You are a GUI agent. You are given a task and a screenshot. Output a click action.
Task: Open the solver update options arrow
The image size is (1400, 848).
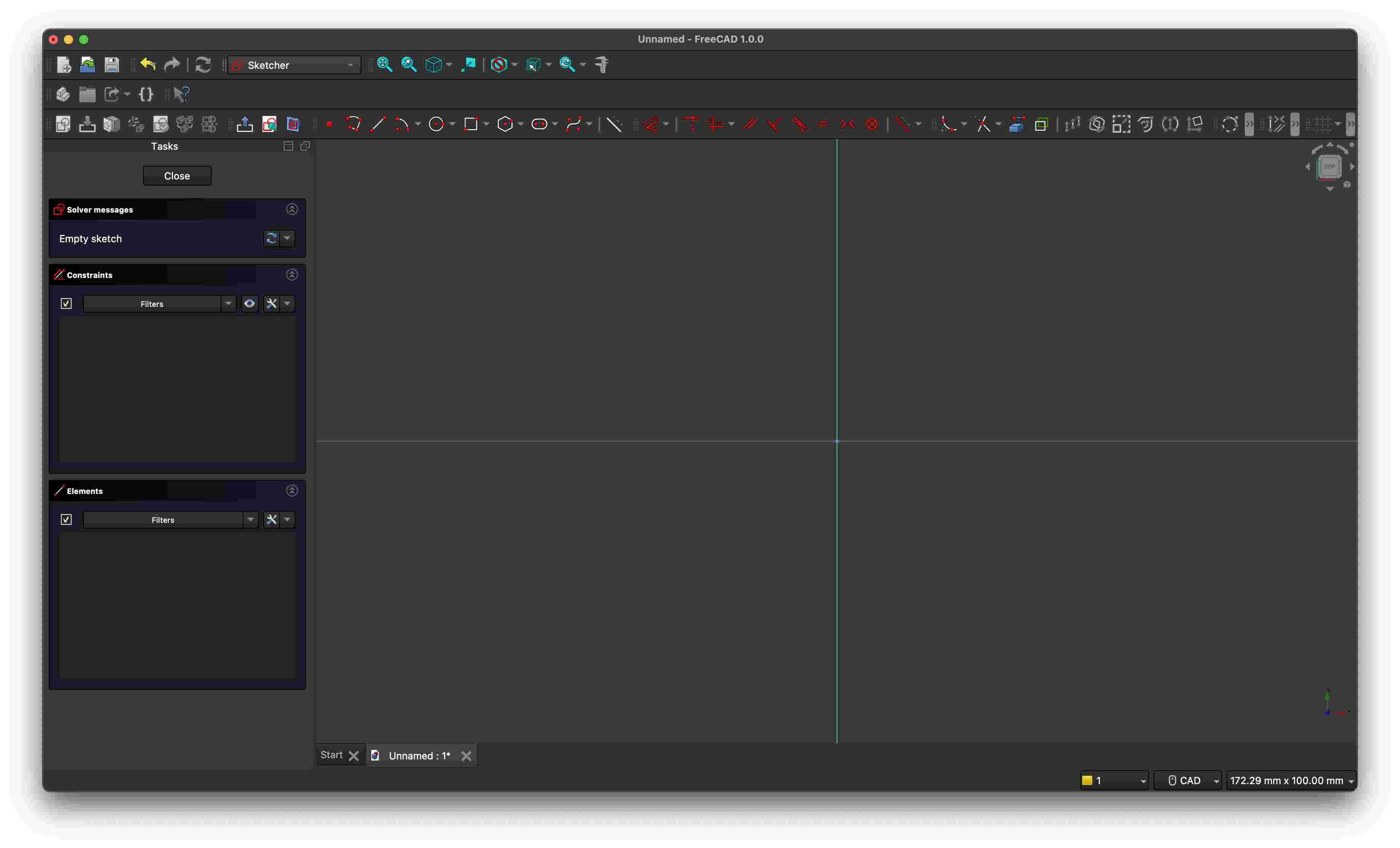point(288,238)
